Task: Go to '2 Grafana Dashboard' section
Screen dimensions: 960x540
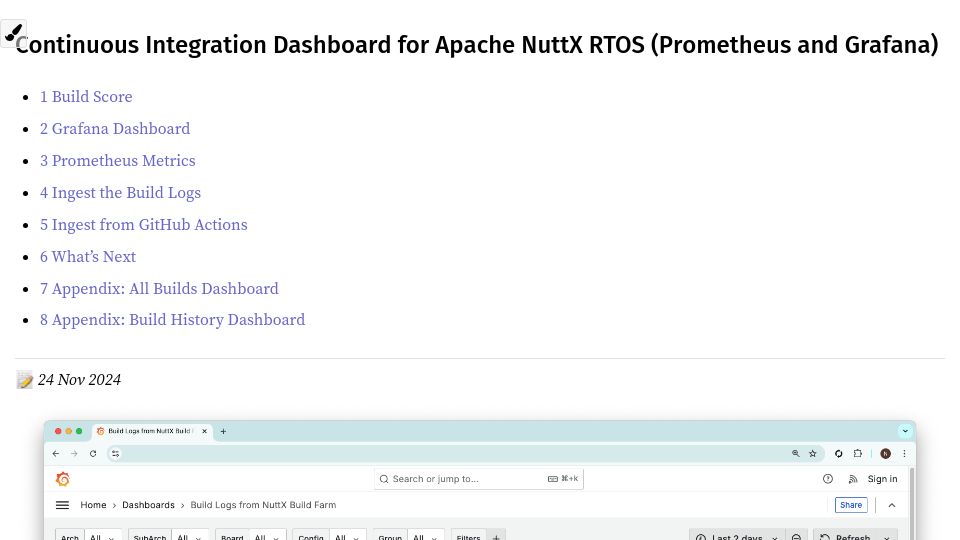Action: click(115, 129)
